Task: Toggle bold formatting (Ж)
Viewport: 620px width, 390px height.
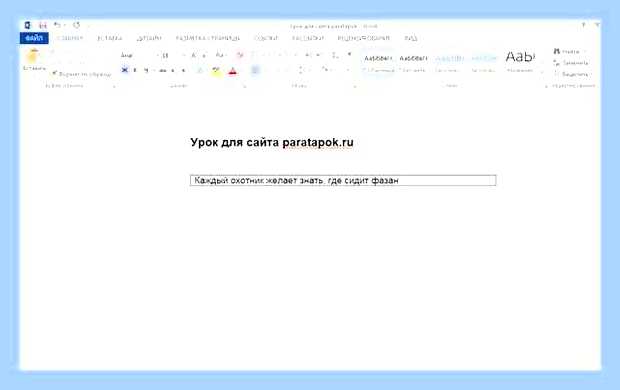Action: [x=125, y=70]
